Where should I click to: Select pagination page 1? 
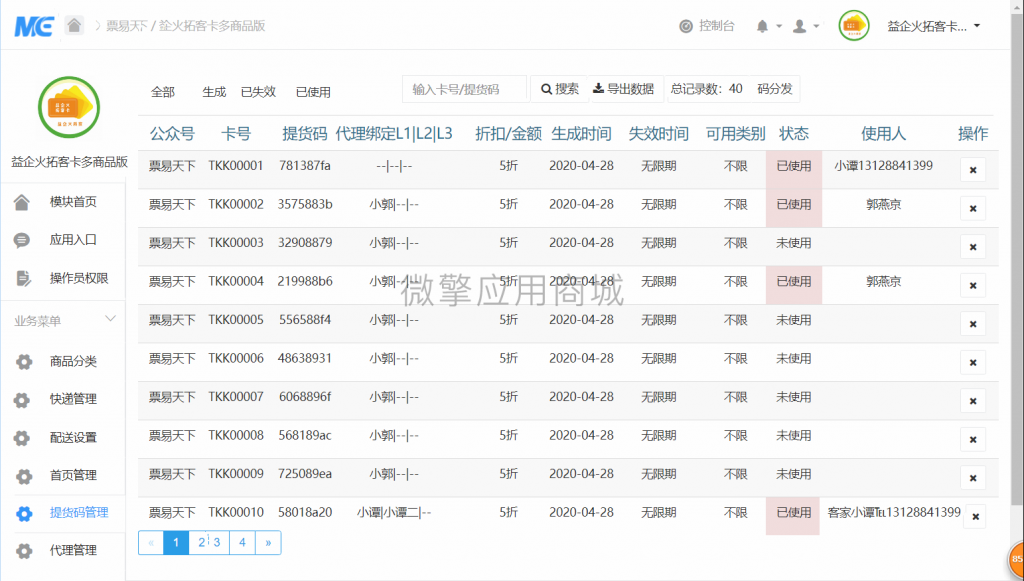pos(176,542)
